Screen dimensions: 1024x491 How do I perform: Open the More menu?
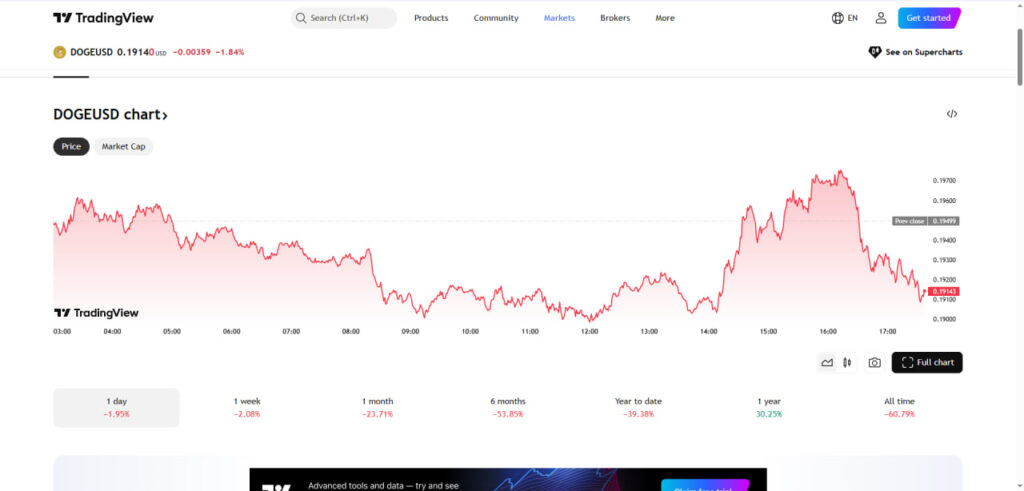tap(665, 18)
